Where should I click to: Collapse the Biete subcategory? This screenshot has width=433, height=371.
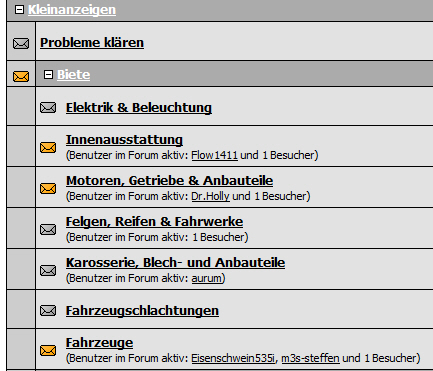(x=49, y=74)
